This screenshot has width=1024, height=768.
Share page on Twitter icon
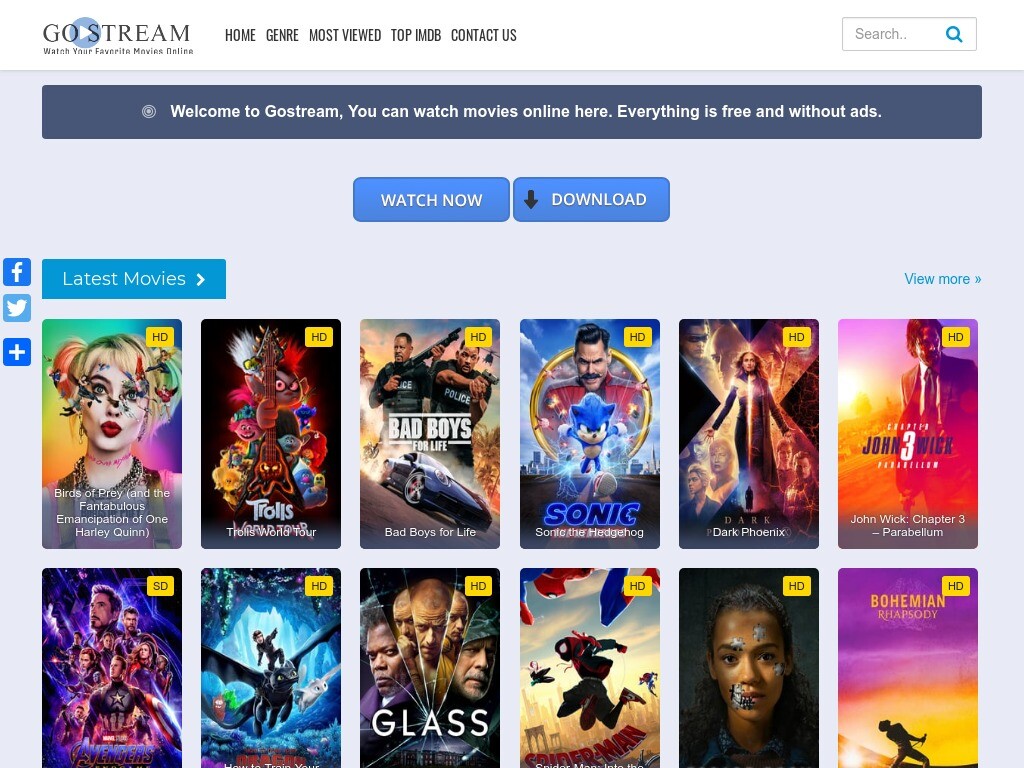[x=17, y=308]
